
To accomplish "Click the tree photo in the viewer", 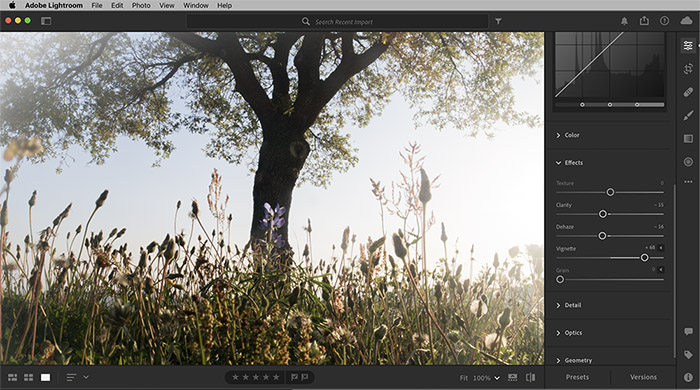I will [x=272, y=198].
